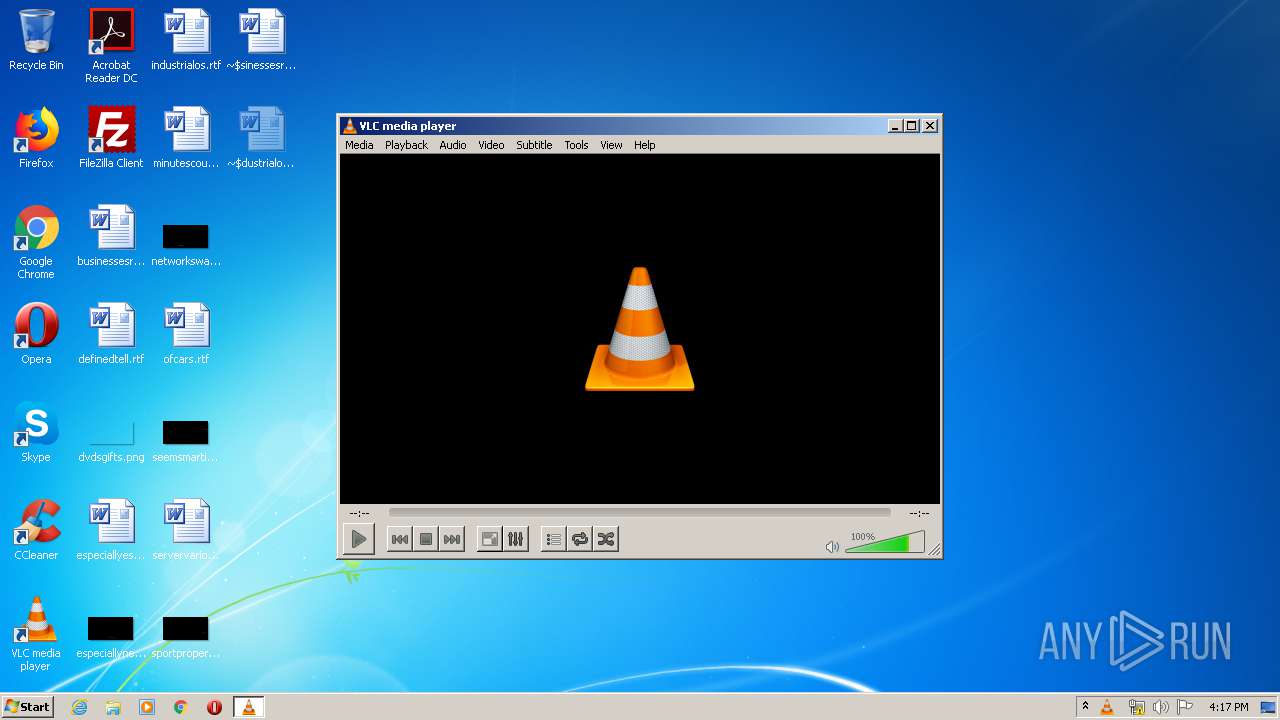Show hidden system tray icons
The image size is (1280, 720).
point(1085,707)
